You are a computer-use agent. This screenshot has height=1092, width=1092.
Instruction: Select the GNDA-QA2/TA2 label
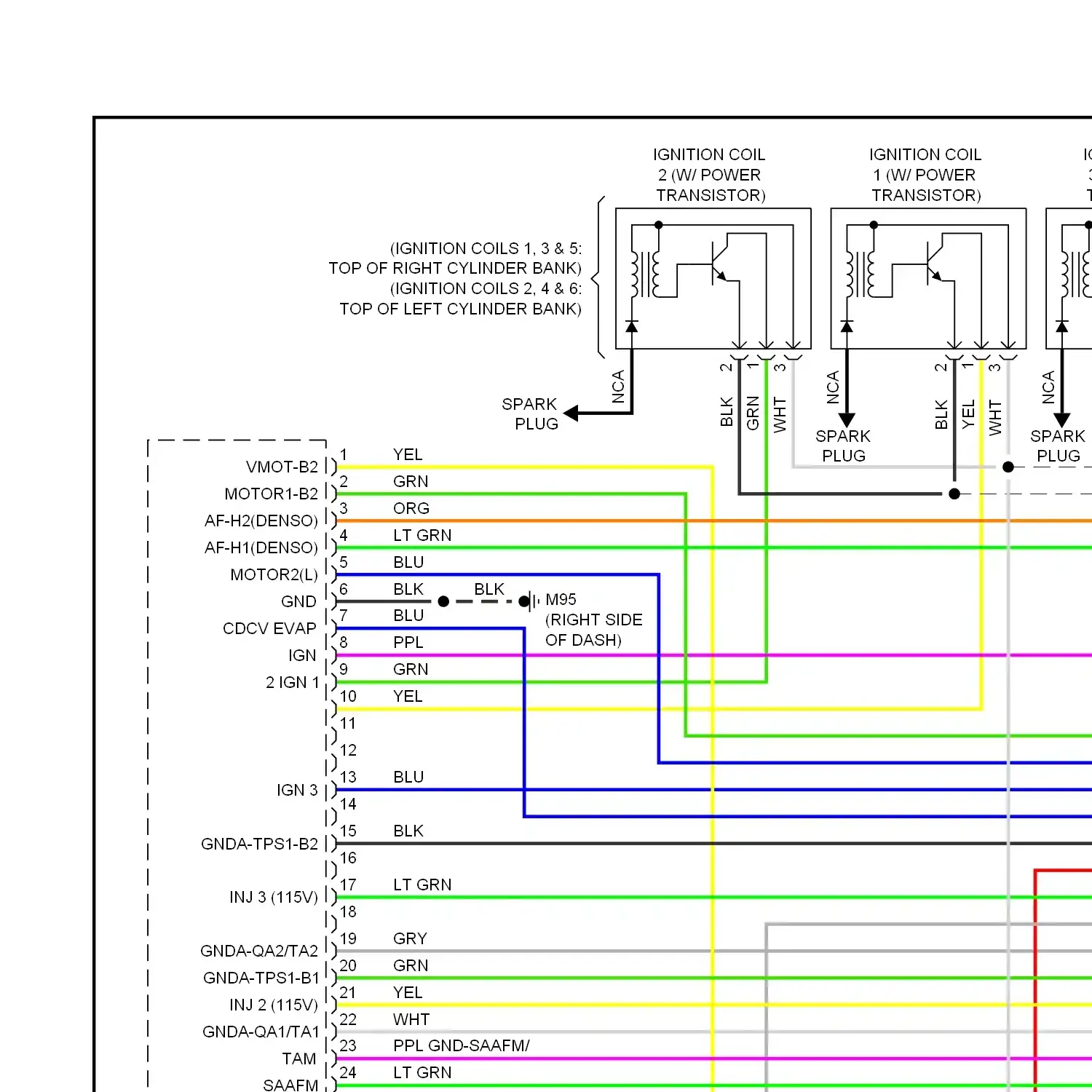259,951
